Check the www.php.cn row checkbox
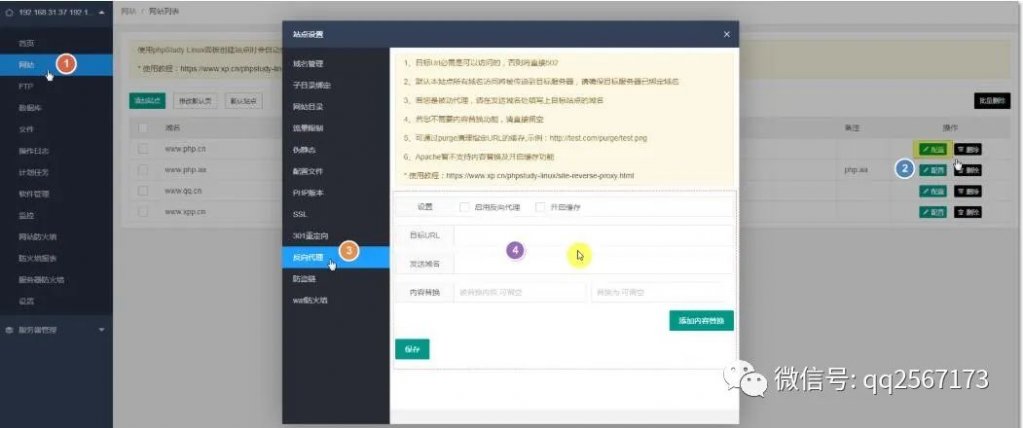1023x428 pixels. pyautogui.click(x=143, y=149)
